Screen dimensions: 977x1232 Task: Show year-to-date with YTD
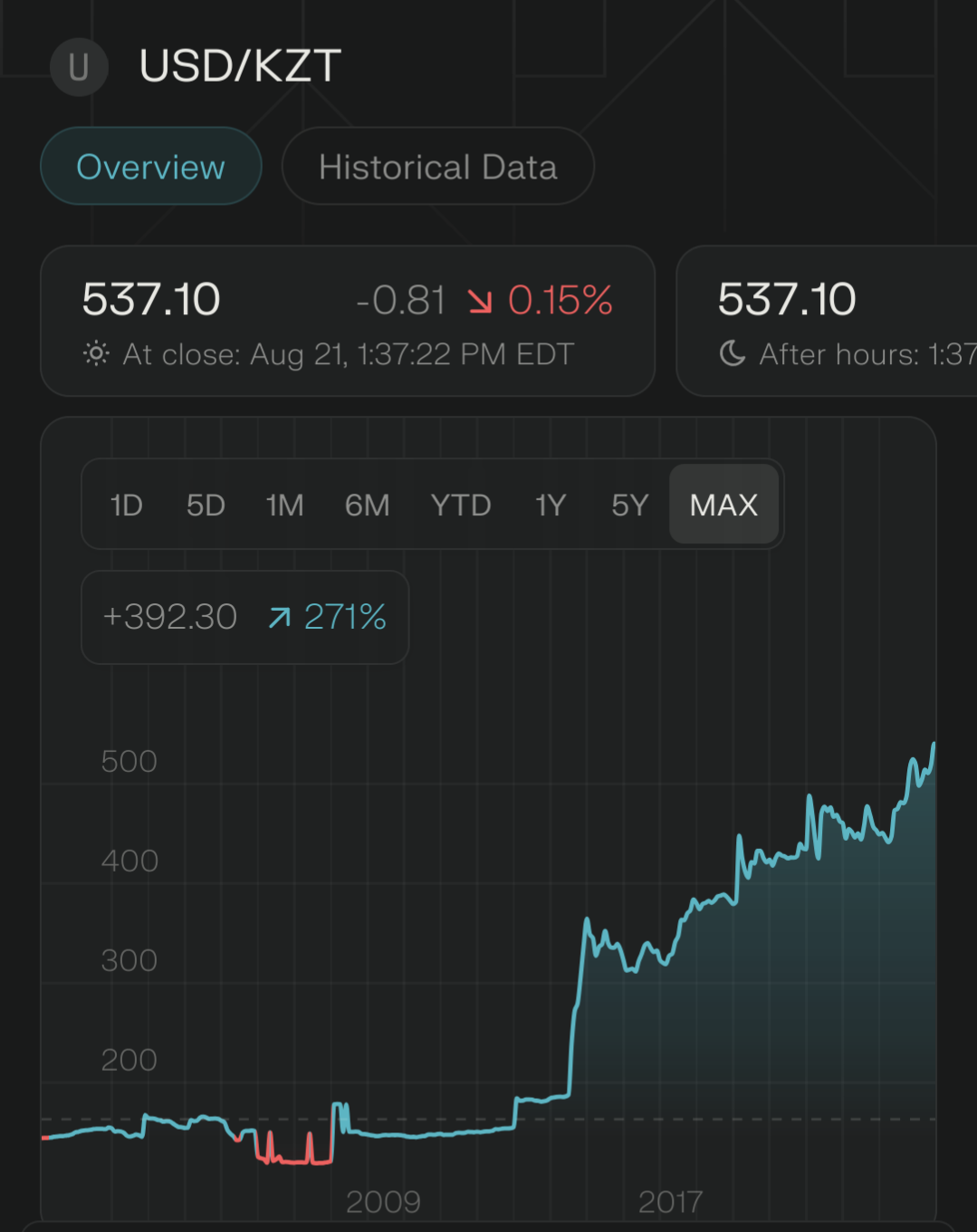point(461,505)
